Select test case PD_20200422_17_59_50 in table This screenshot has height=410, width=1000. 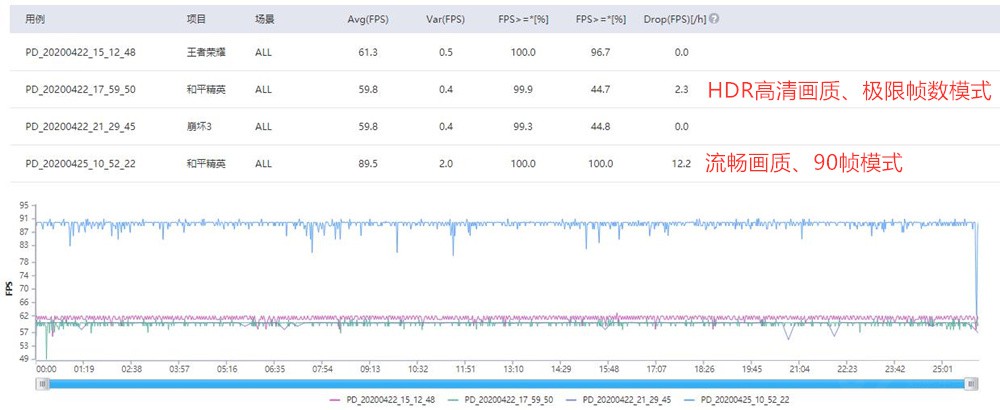[x=80, y=89]
